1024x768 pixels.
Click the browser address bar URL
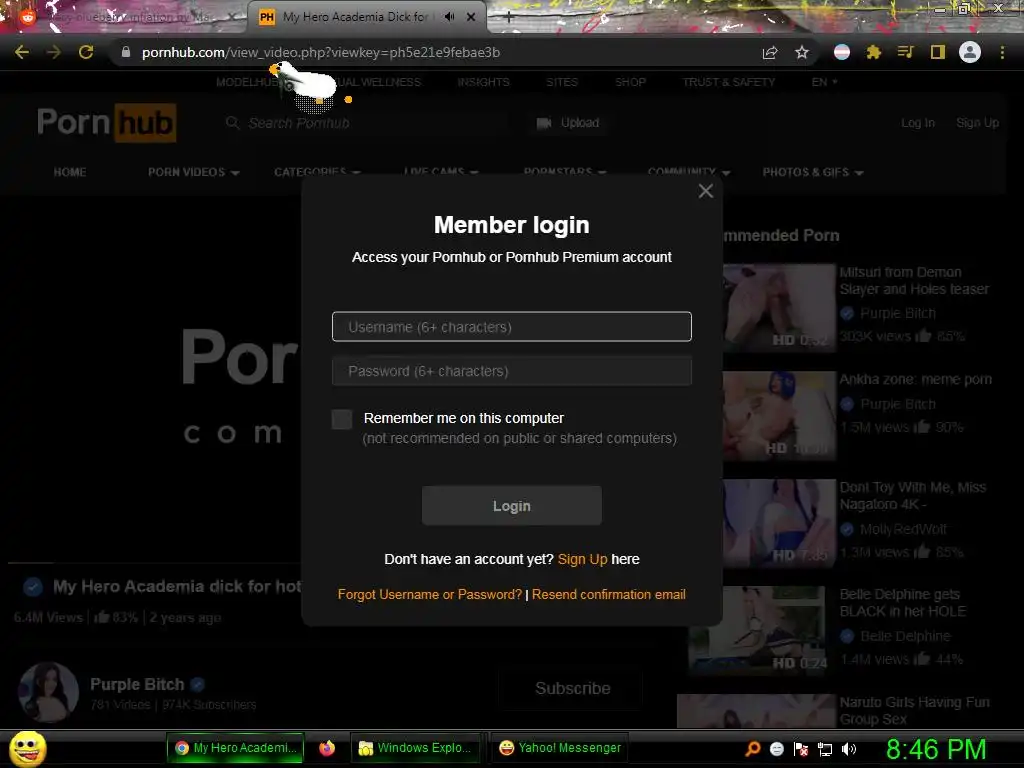point(321,52)
